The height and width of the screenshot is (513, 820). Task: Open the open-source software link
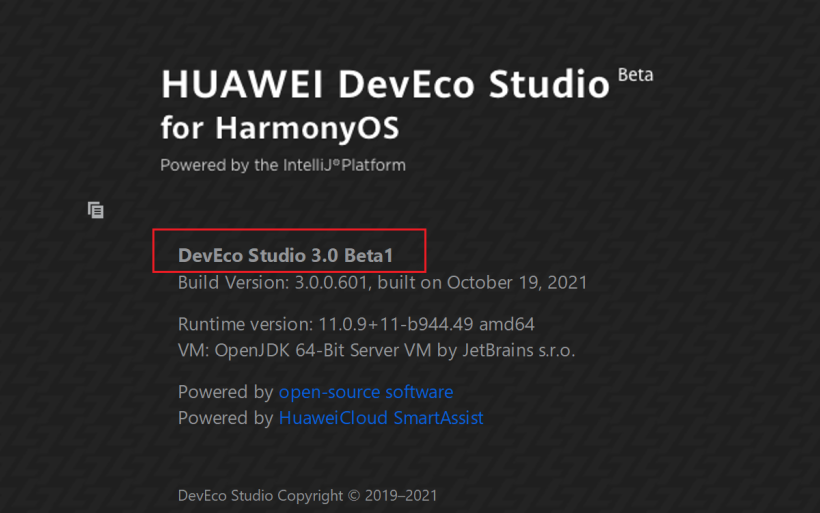point(365,392)
